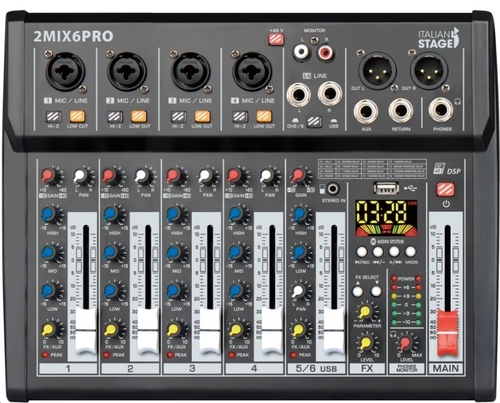Click channel 1 white fader cap
This screenshot has width=500, height=403.
point(86,331)
